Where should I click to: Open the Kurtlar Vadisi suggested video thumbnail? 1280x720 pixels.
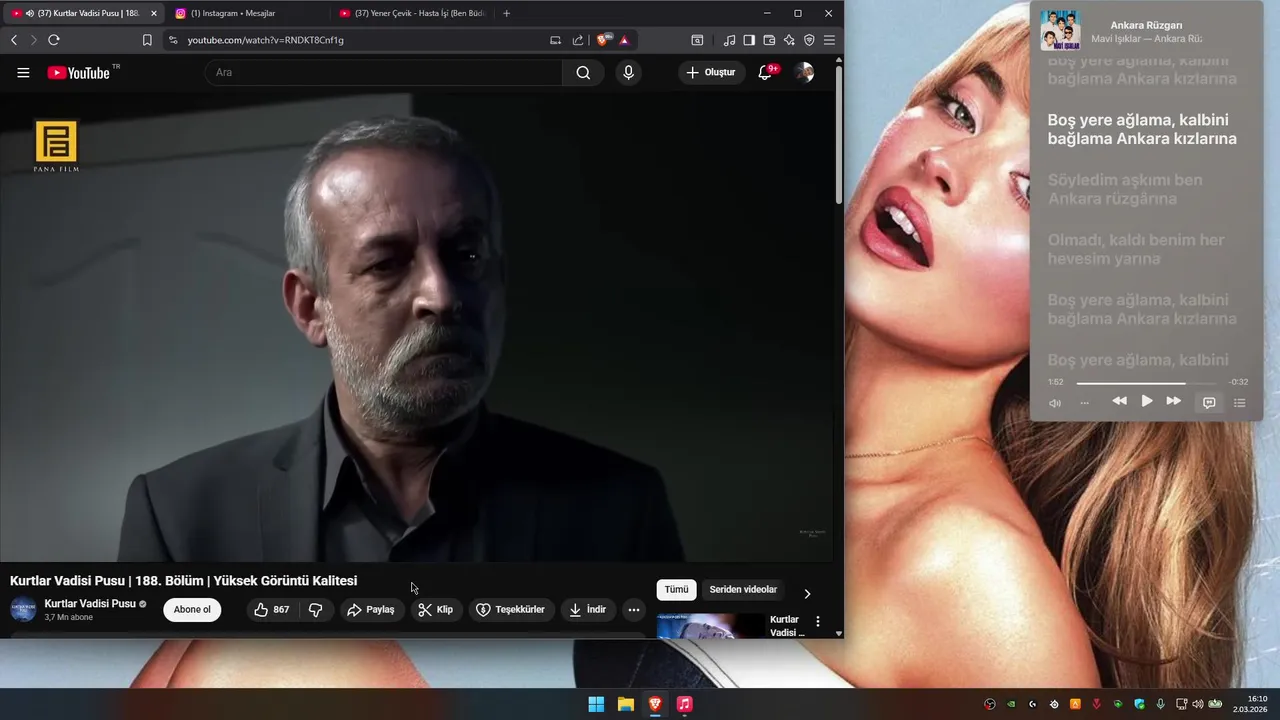pos(710,626)
